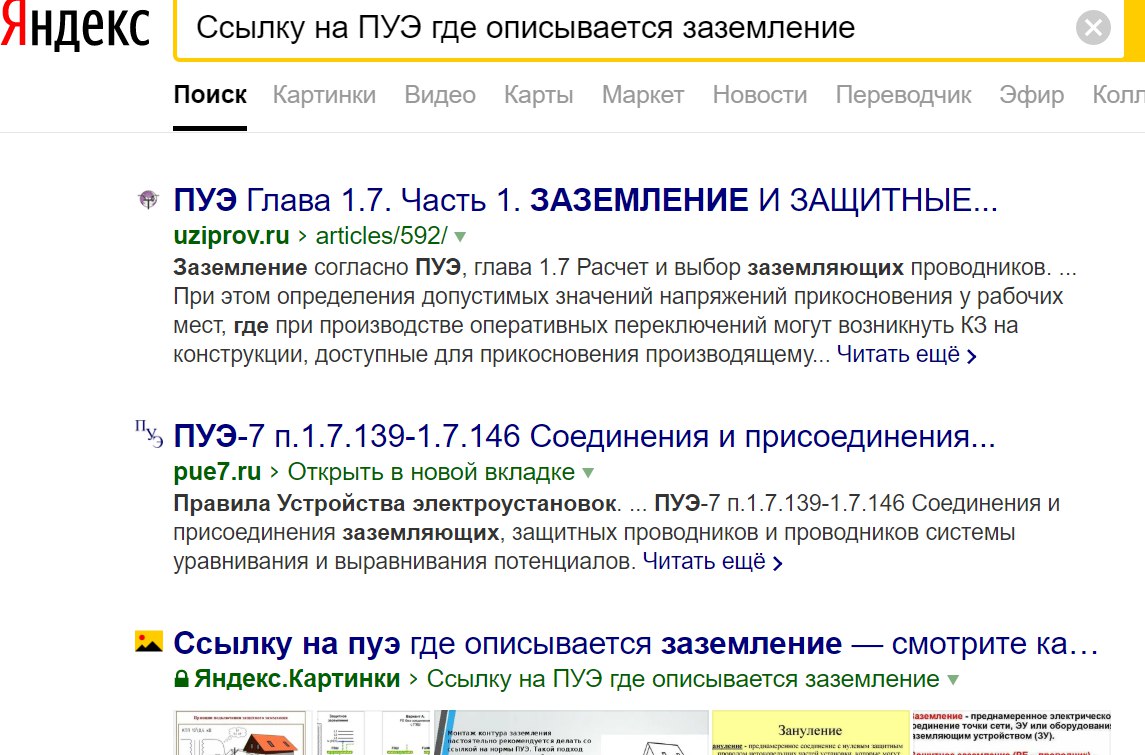Screen dimensions: 1145x755
Task: Visit the pue7.ru domain link
Action: (x=217, y=472)
